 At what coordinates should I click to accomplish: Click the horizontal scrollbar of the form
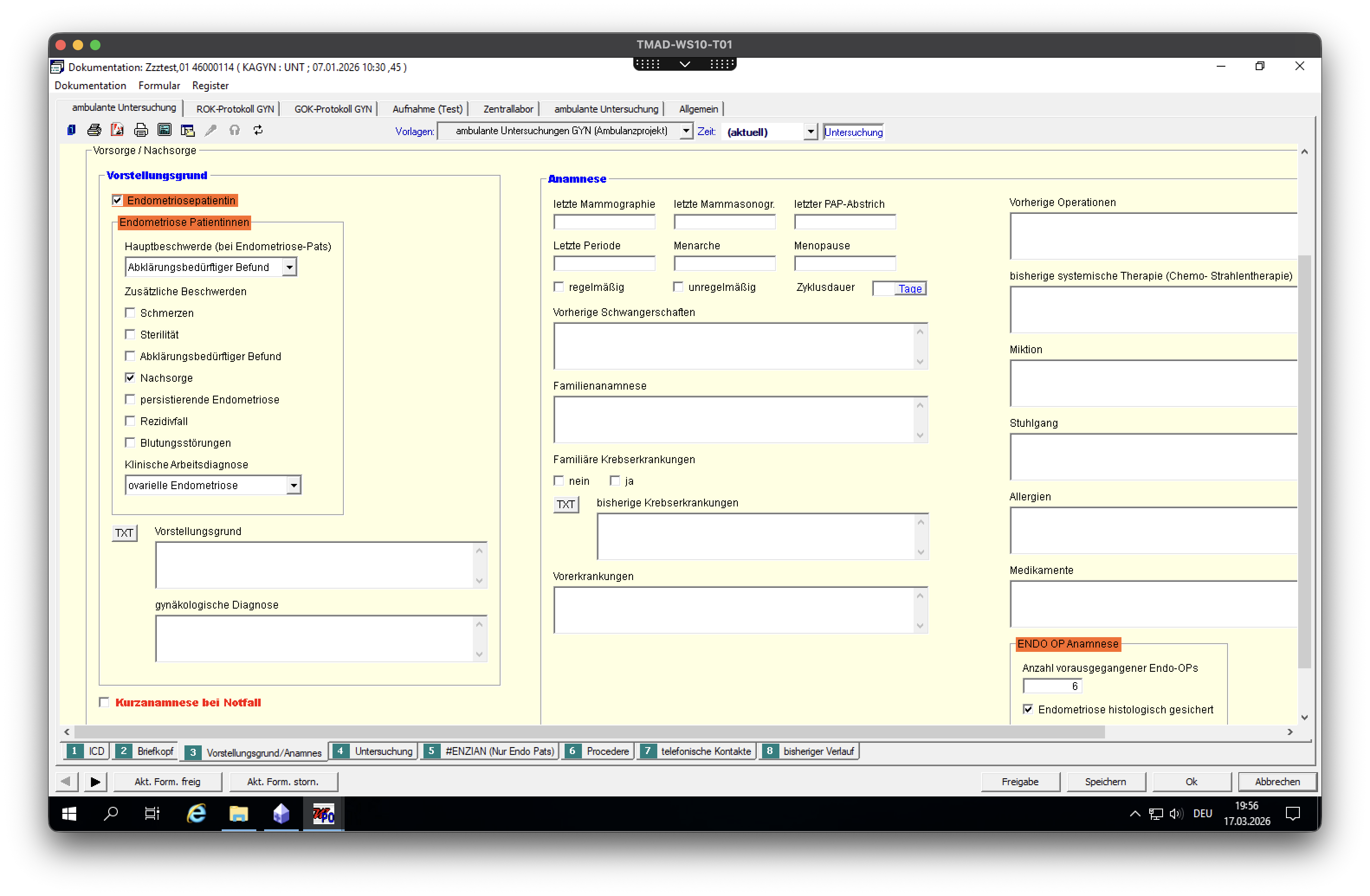587,732
